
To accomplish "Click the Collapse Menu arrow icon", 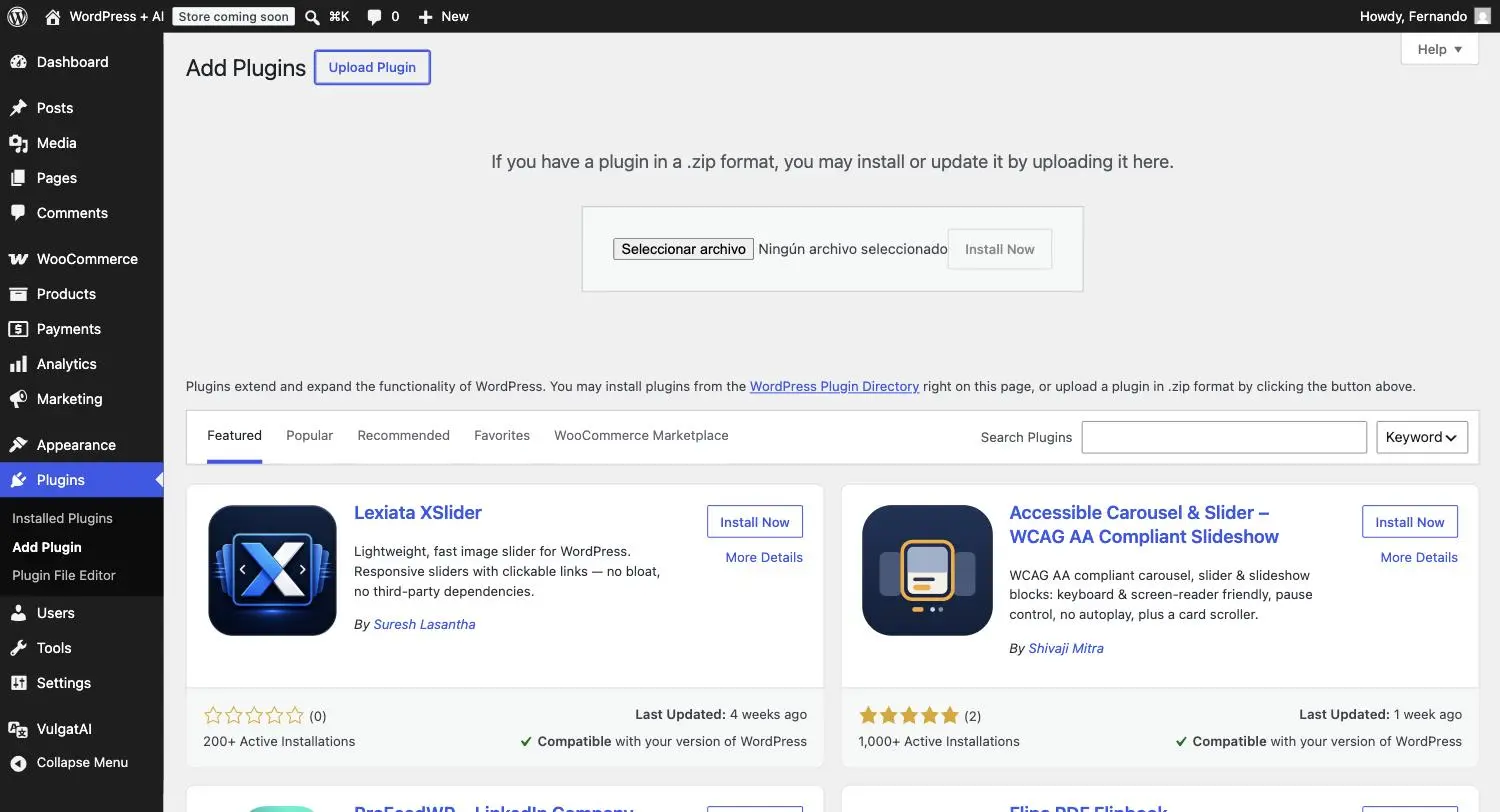I will (18, 763).
